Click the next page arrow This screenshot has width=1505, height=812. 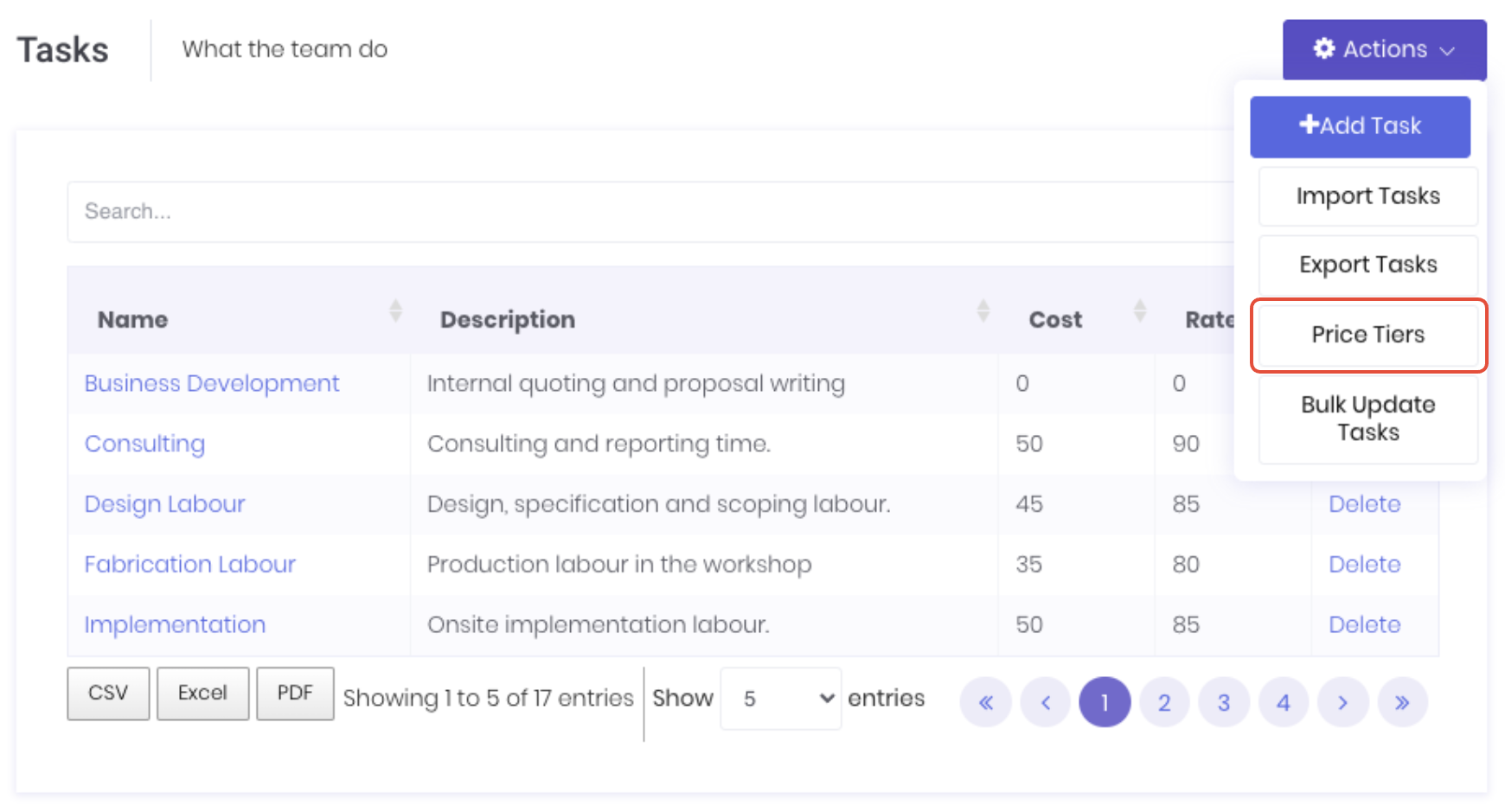[1342, 702]
